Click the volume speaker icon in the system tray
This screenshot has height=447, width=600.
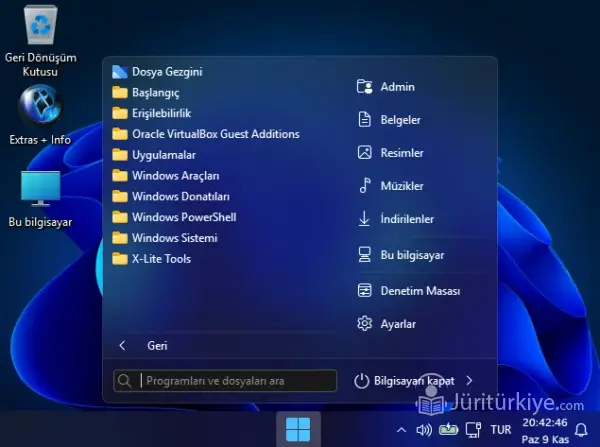click(423, 431)
